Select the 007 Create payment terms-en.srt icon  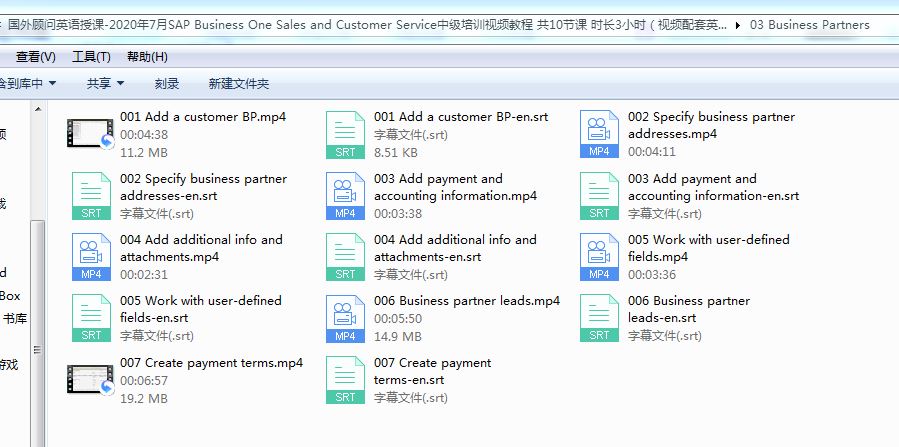click(345, 380)
